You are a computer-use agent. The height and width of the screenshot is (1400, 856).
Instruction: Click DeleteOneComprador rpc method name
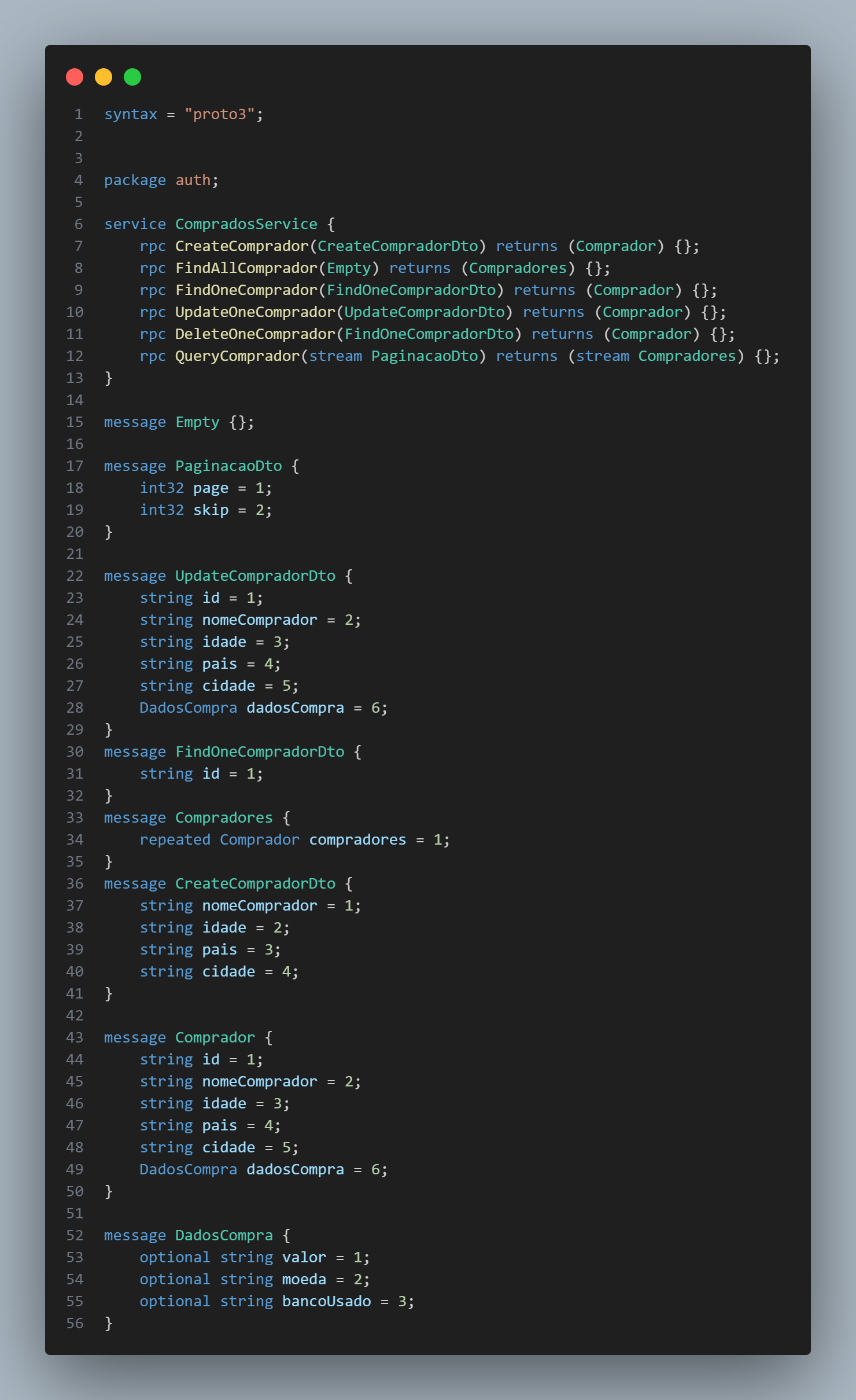tap(255, 334)
